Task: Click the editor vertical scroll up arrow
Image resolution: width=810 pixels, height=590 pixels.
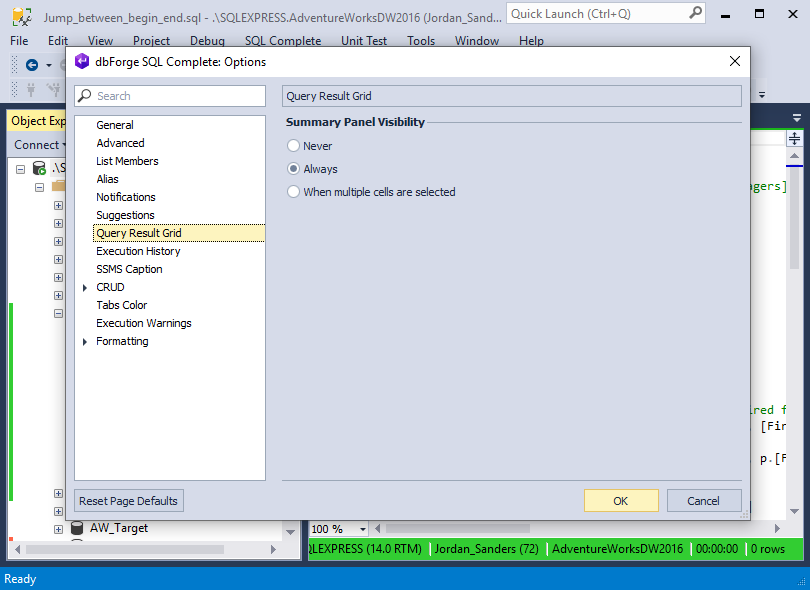Action: coord(795,156)
